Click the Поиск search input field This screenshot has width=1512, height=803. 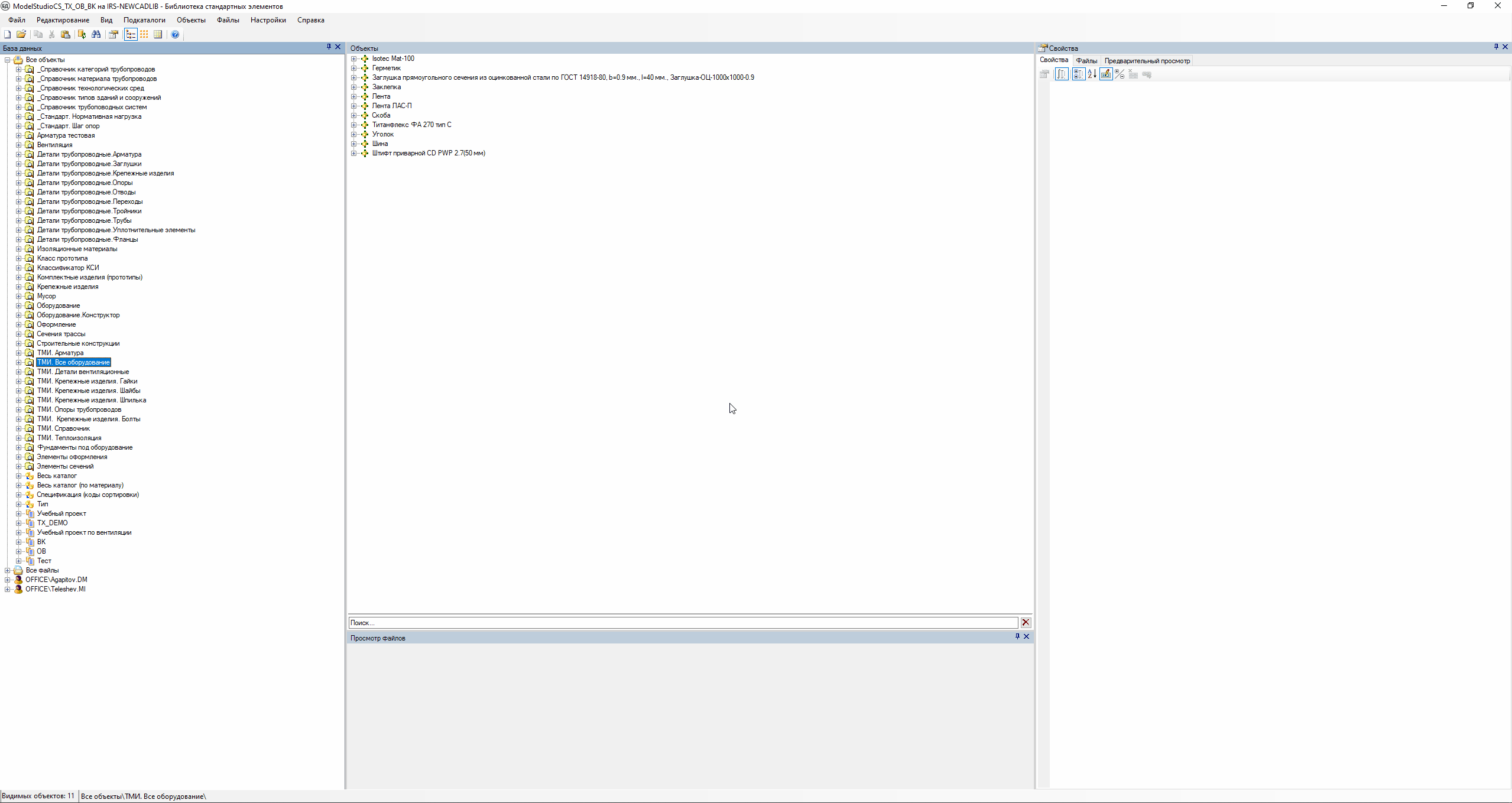(x=683, y=622)
